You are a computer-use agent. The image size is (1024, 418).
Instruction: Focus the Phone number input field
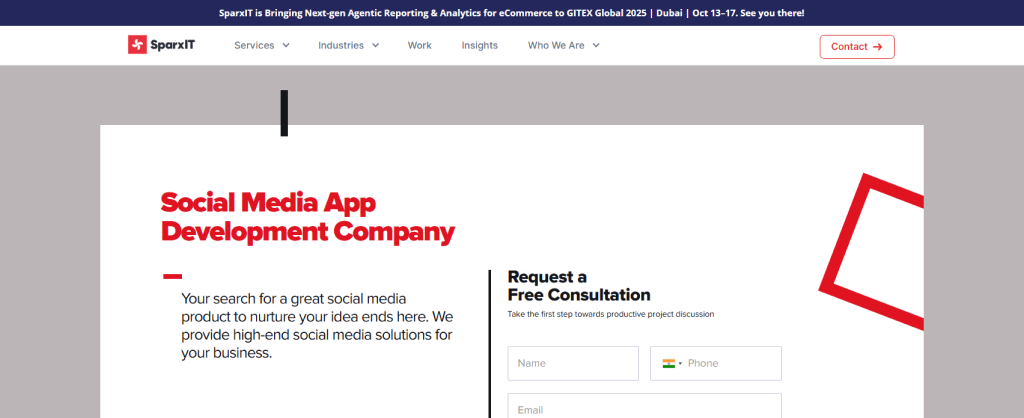point(730,363)
